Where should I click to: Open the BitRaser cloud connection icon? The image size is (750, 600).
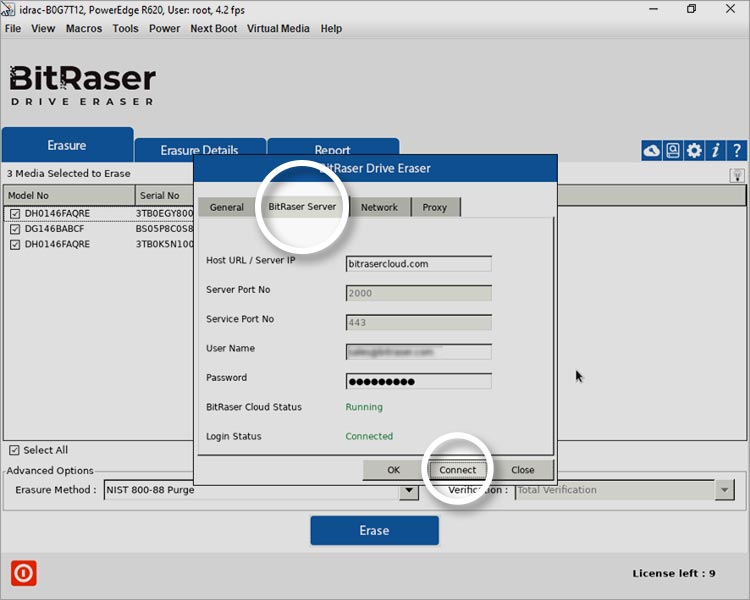651,151
